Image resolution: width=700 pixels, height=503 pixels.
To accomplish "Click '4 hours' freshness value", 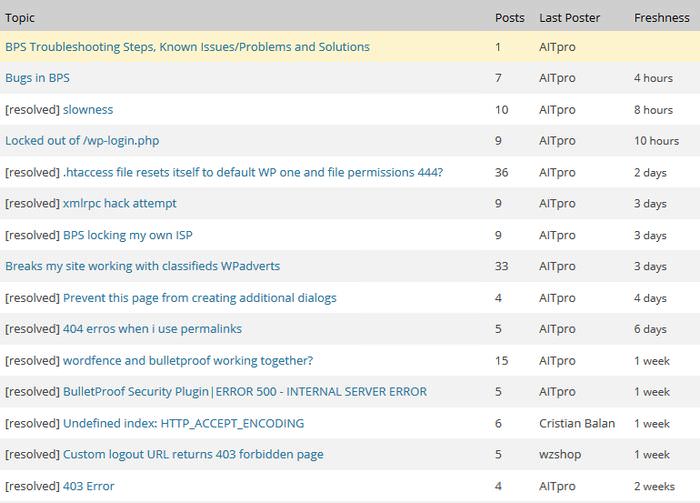I will point(654,78).
